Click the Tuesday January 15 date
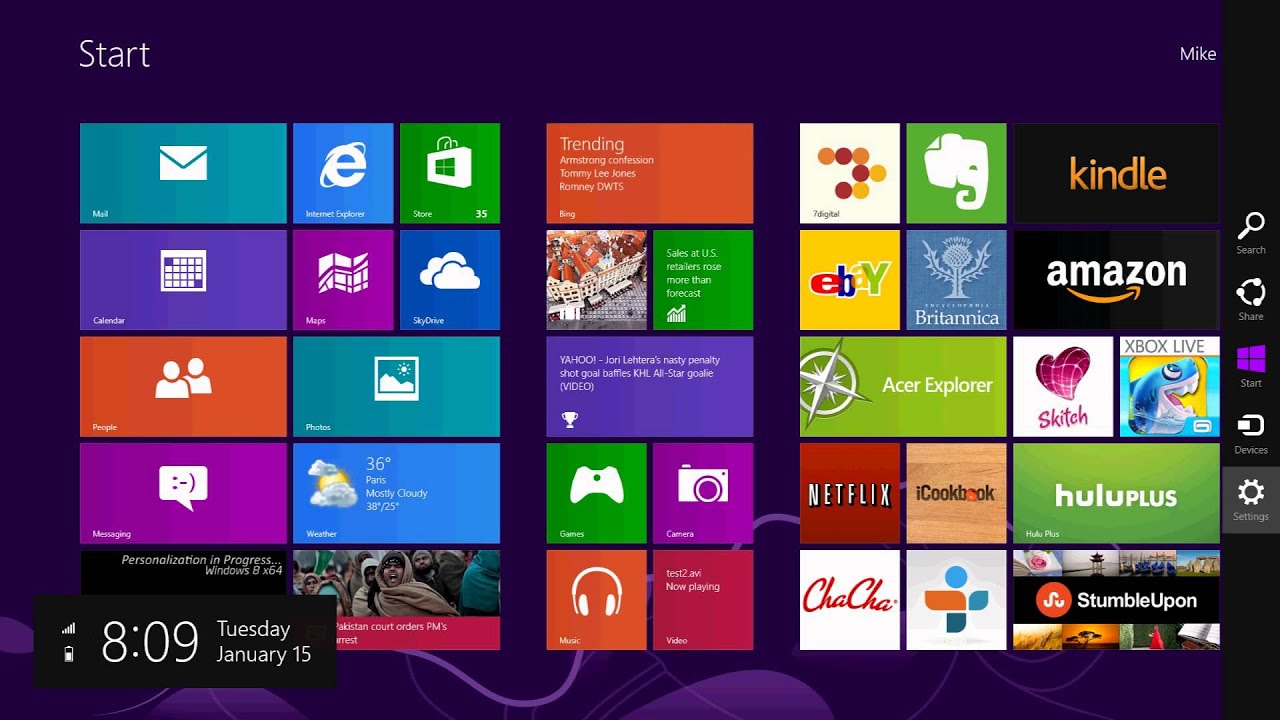 click(264, 642)
